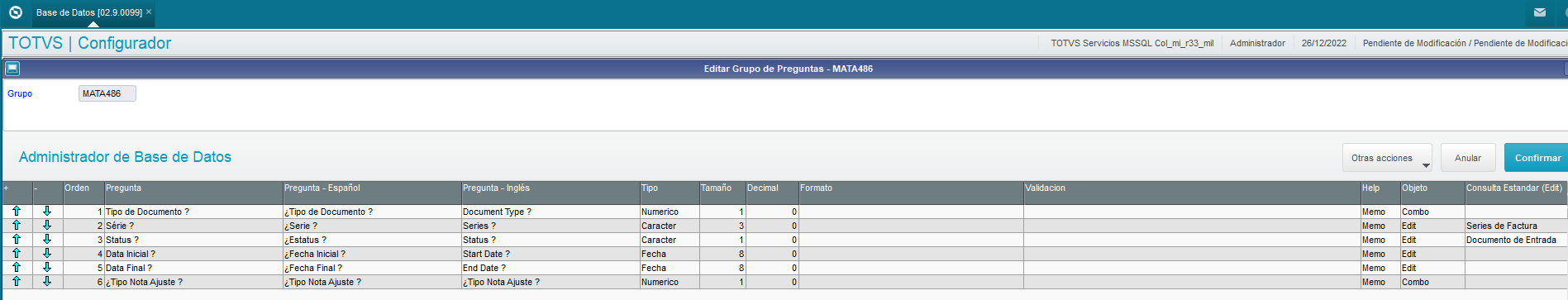This screenshot has width=1568, height=300.
Task: Select the Fecha Tipo cell in Data Inicial row
Action: pyautogui.click(x=670, y=254)
